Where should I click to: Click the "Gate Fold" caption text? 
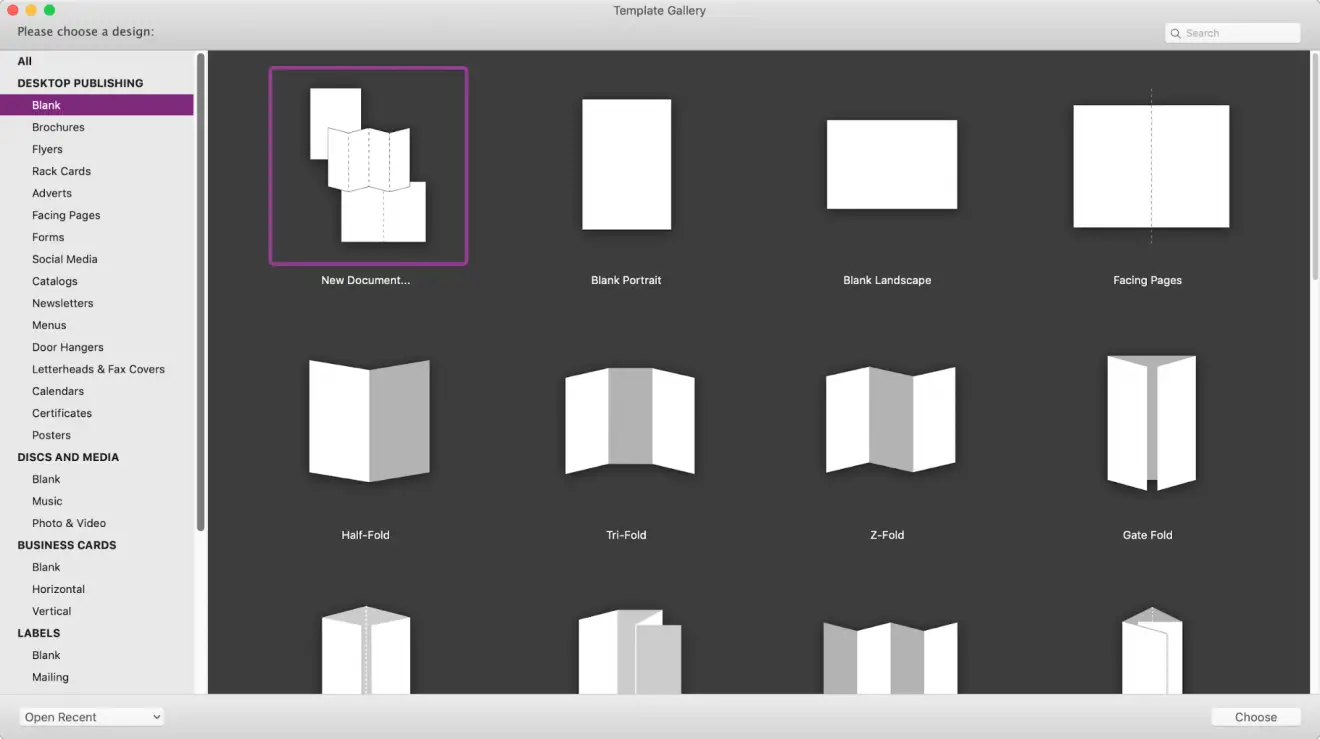click(1148, 535)
